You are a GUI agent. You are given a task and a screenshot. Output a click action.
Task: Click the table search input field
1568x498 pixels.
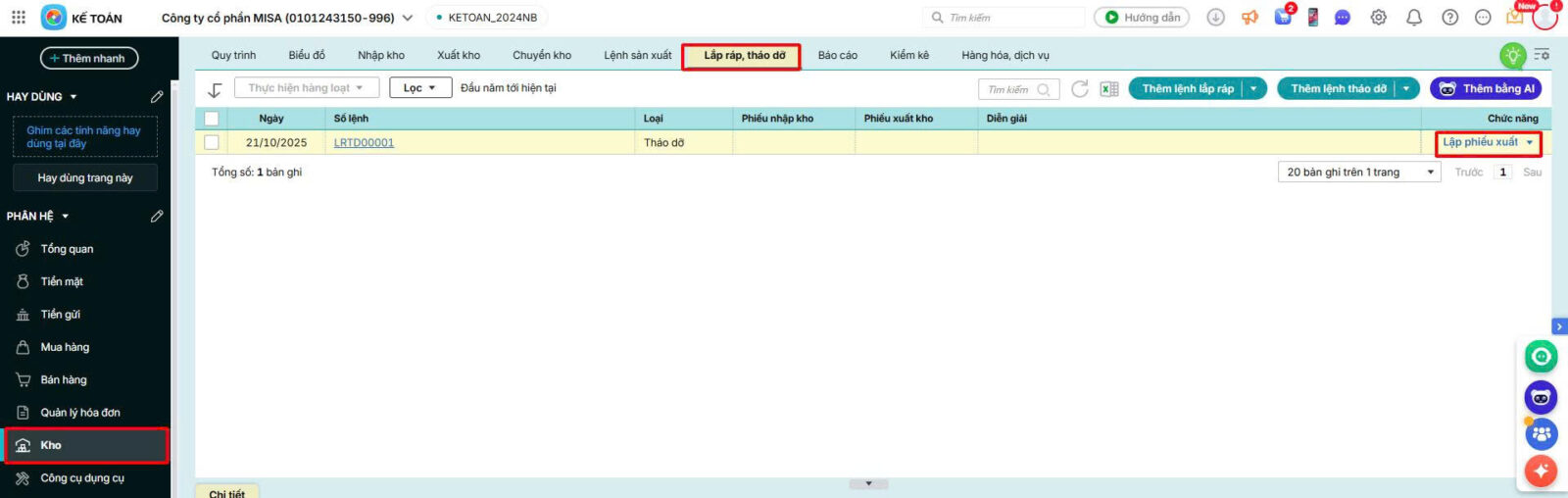click(1009, 90)
